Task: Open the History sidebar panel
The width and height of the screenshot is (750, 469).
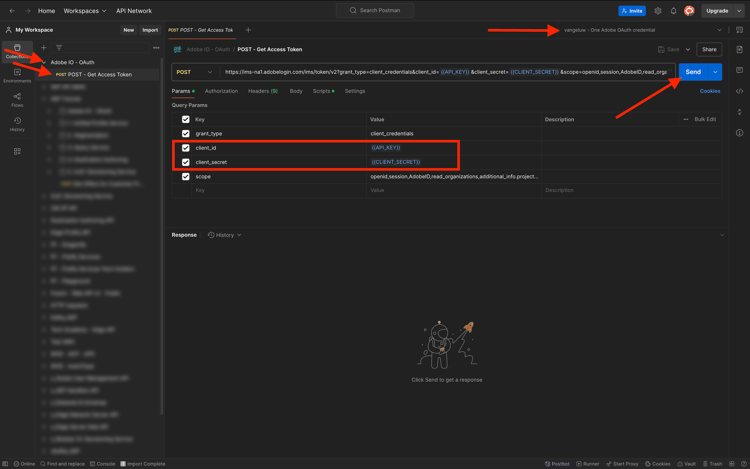Action: 17,124
